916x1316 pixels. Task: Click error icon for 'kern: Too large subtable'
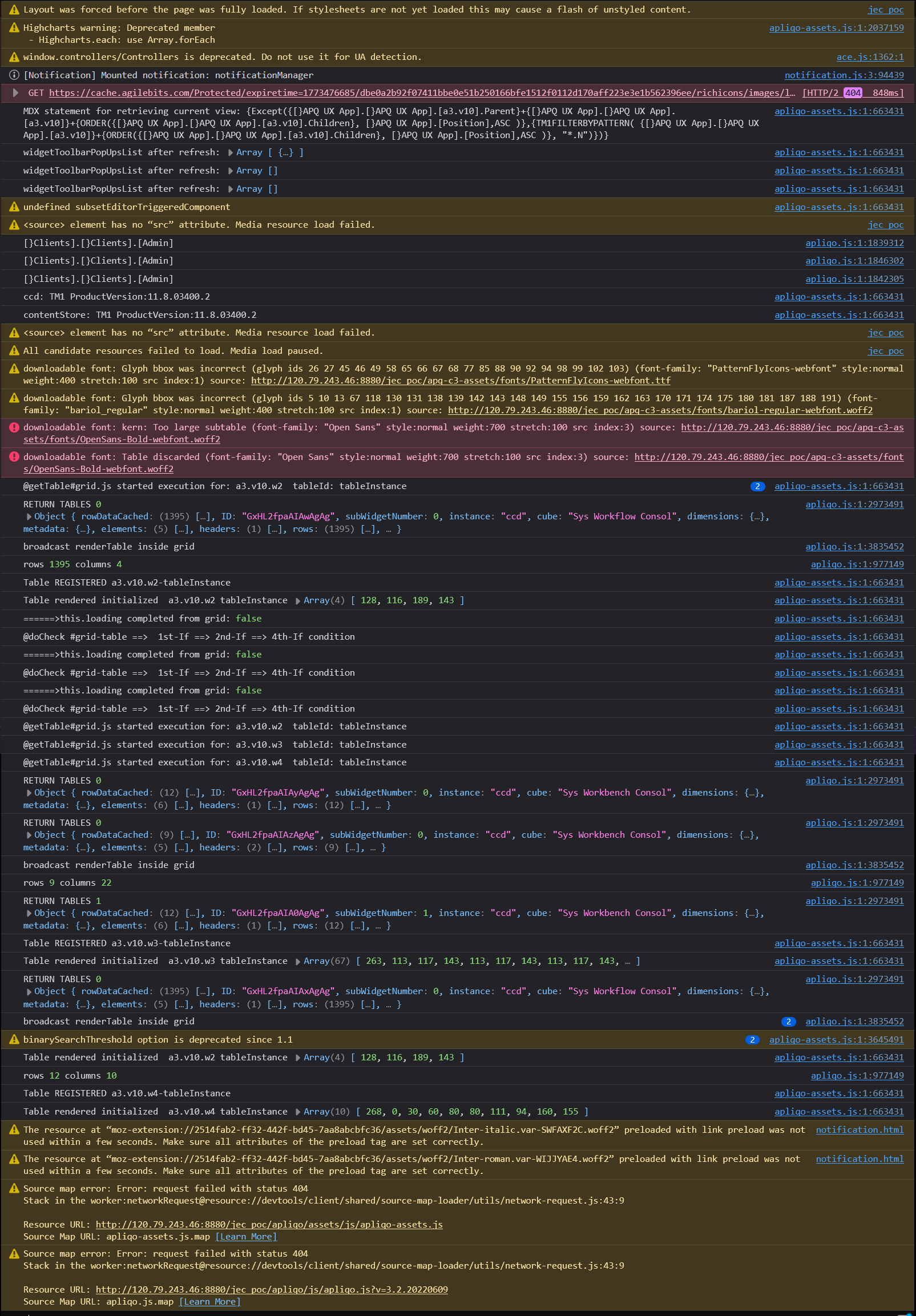click(14, 427)
